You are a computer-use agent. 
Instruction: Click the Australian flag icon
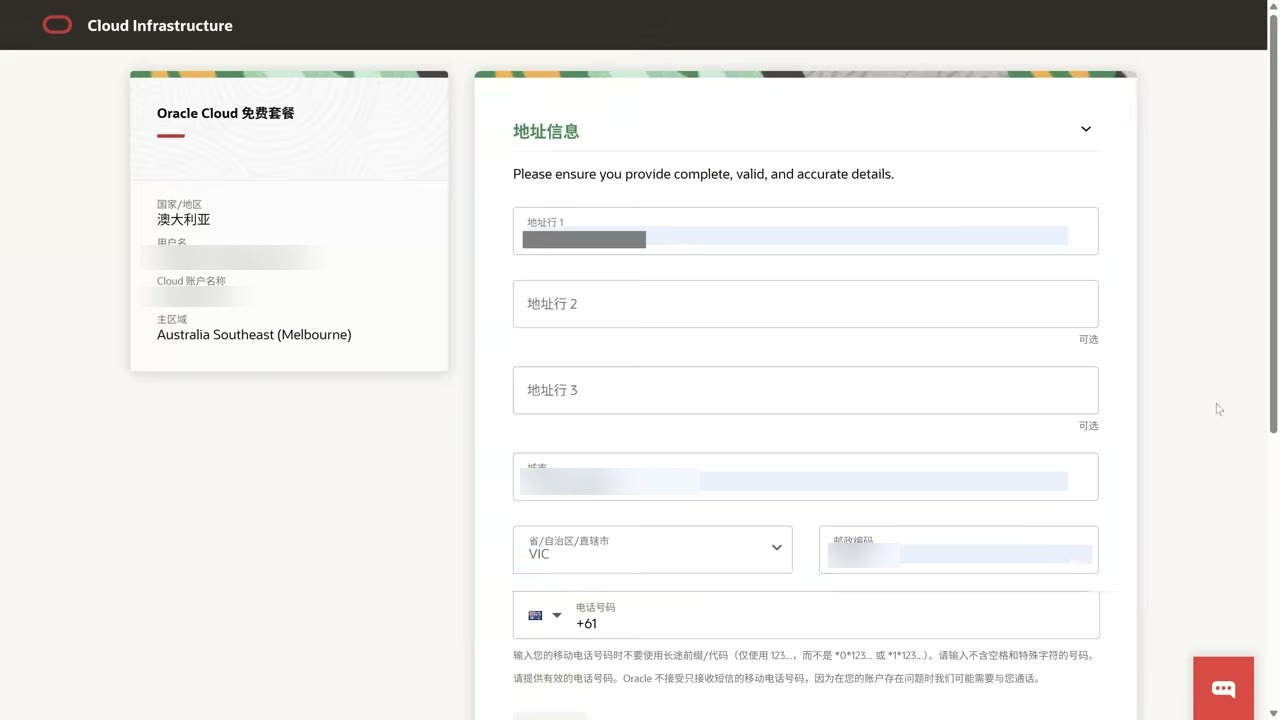point(535,615)
